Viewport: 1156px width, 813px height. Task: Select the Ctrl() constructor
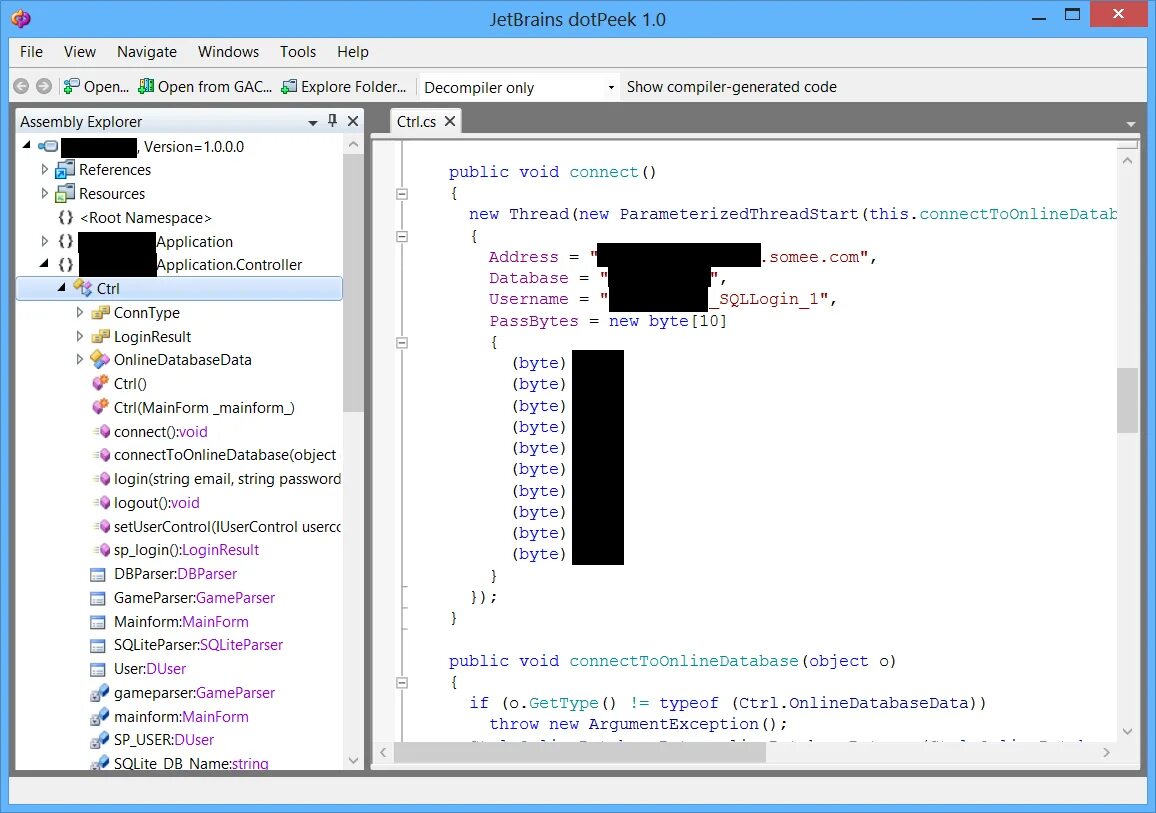click(130, 384)
